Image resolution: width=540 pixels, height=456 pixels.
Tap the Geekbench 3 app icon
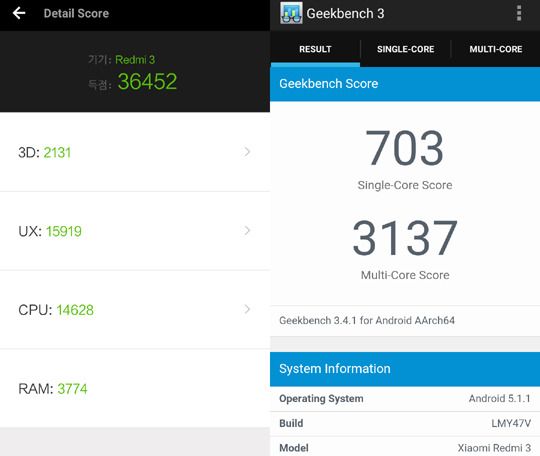[x=291, y=13]
